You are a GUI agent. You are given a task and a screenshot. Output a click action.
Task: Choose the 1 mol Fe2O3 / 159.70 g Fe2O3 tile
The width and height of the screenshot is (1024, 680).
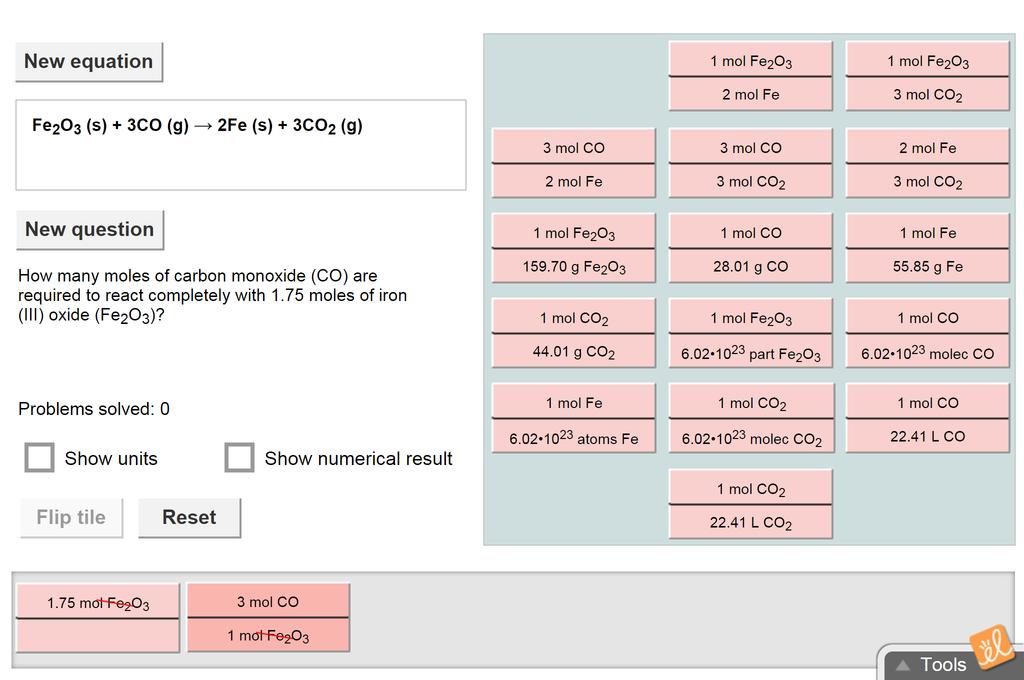tap(574, 249)
